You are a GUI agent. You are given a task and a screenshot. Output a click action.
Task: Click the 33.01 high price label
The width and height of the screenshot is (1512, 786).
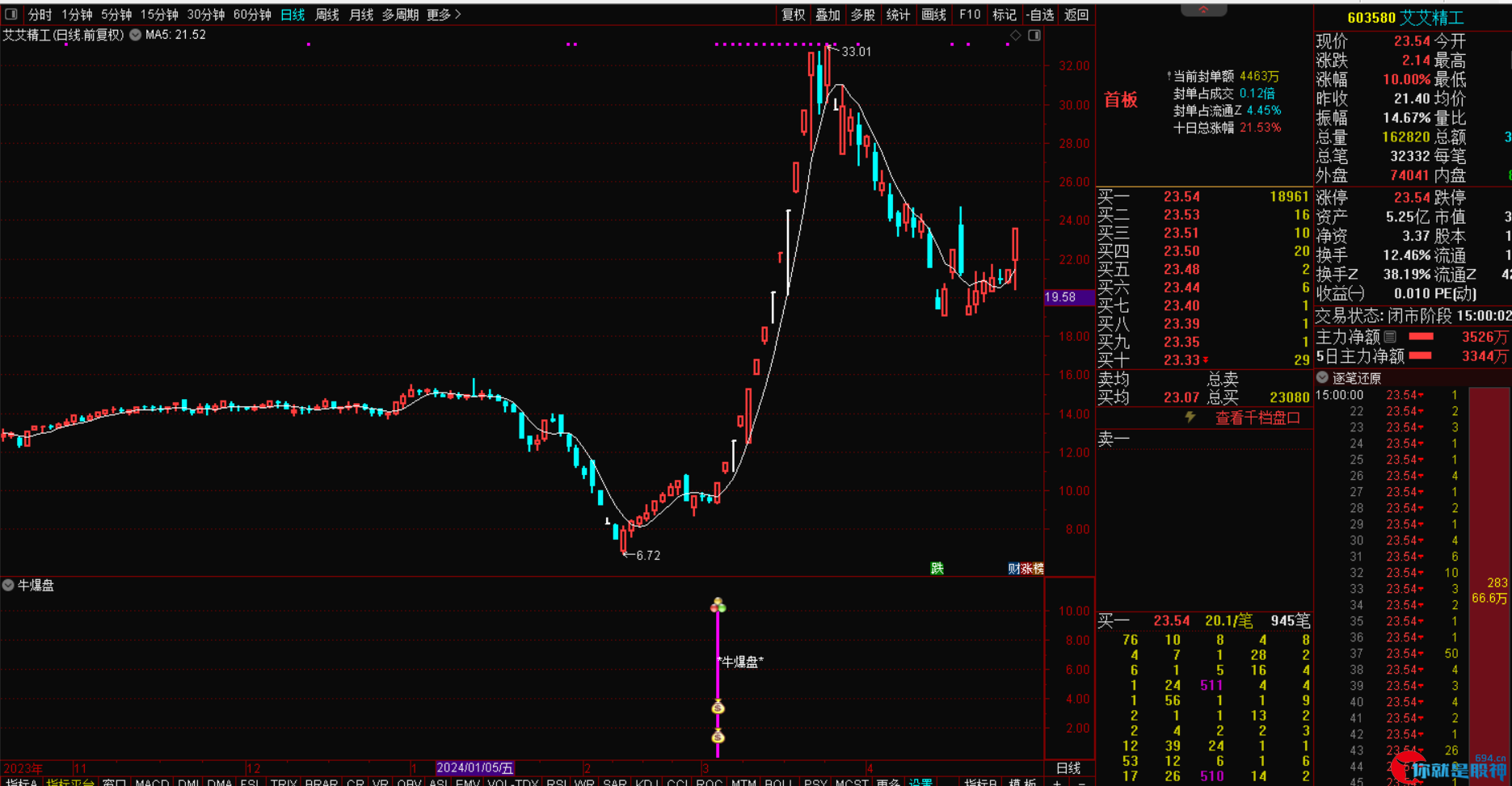click(856, 52)
